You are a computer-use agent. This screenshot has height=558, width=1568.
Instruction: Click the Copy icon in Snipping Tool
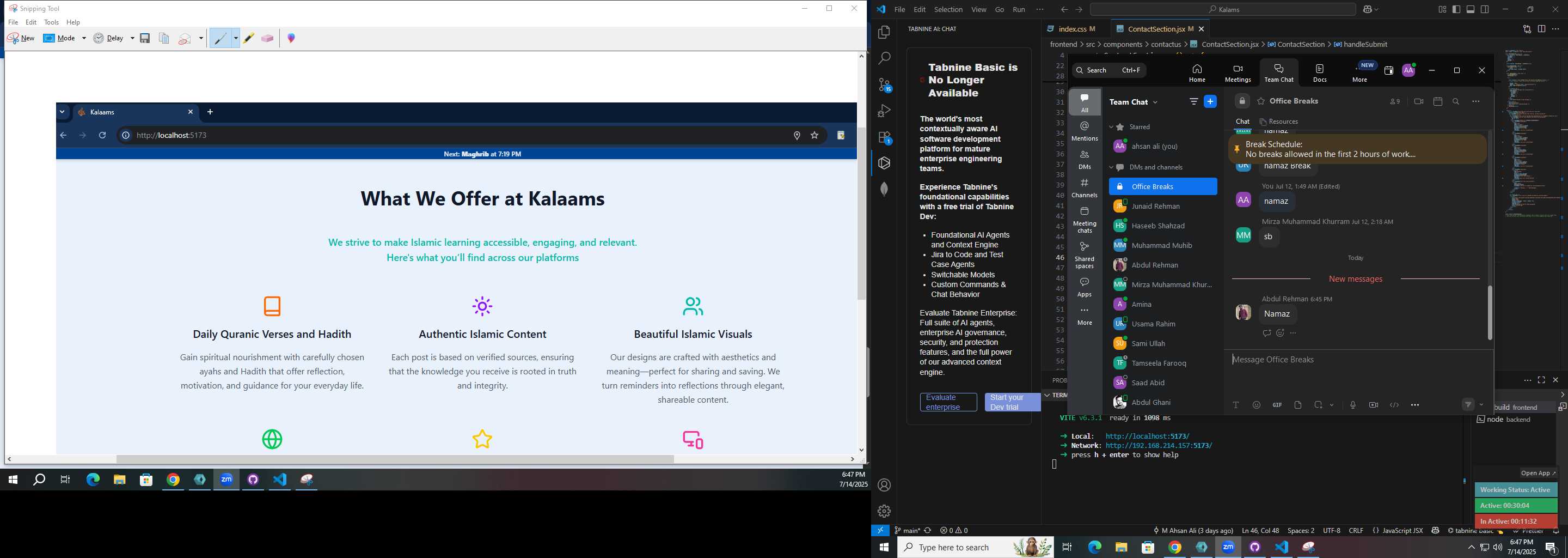click(164, 38)
